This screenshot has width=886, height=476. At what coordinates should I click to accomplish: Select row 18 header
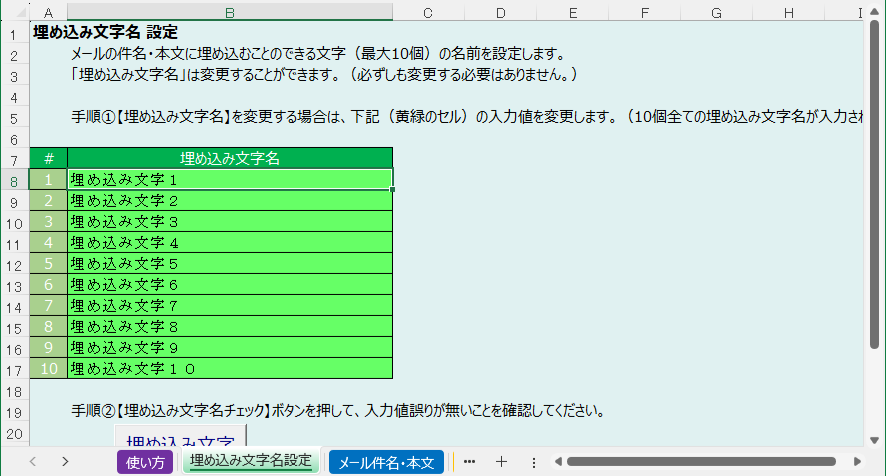15,392
